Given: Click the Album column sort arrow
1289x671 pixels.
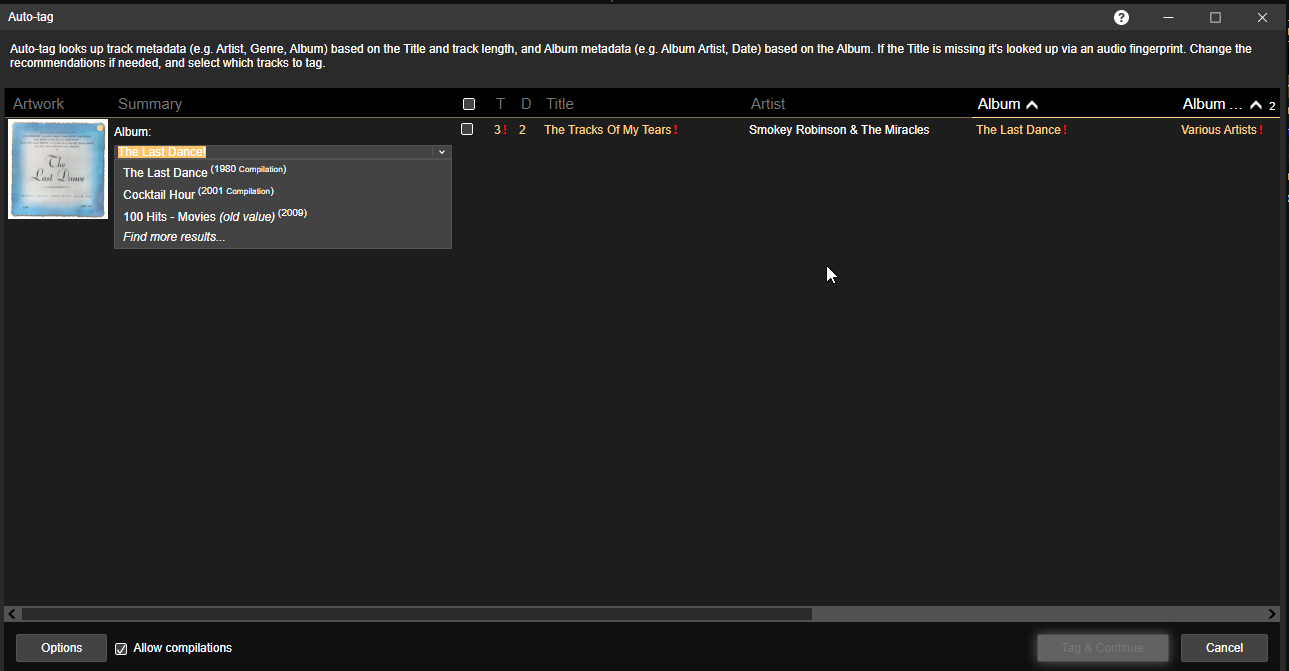Looking at the screenshot, I should point(1032,105).
